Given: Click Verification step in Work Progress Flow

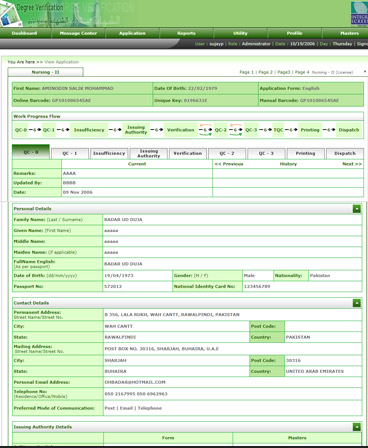Looking at the screenshot, I should click(180, 130).
